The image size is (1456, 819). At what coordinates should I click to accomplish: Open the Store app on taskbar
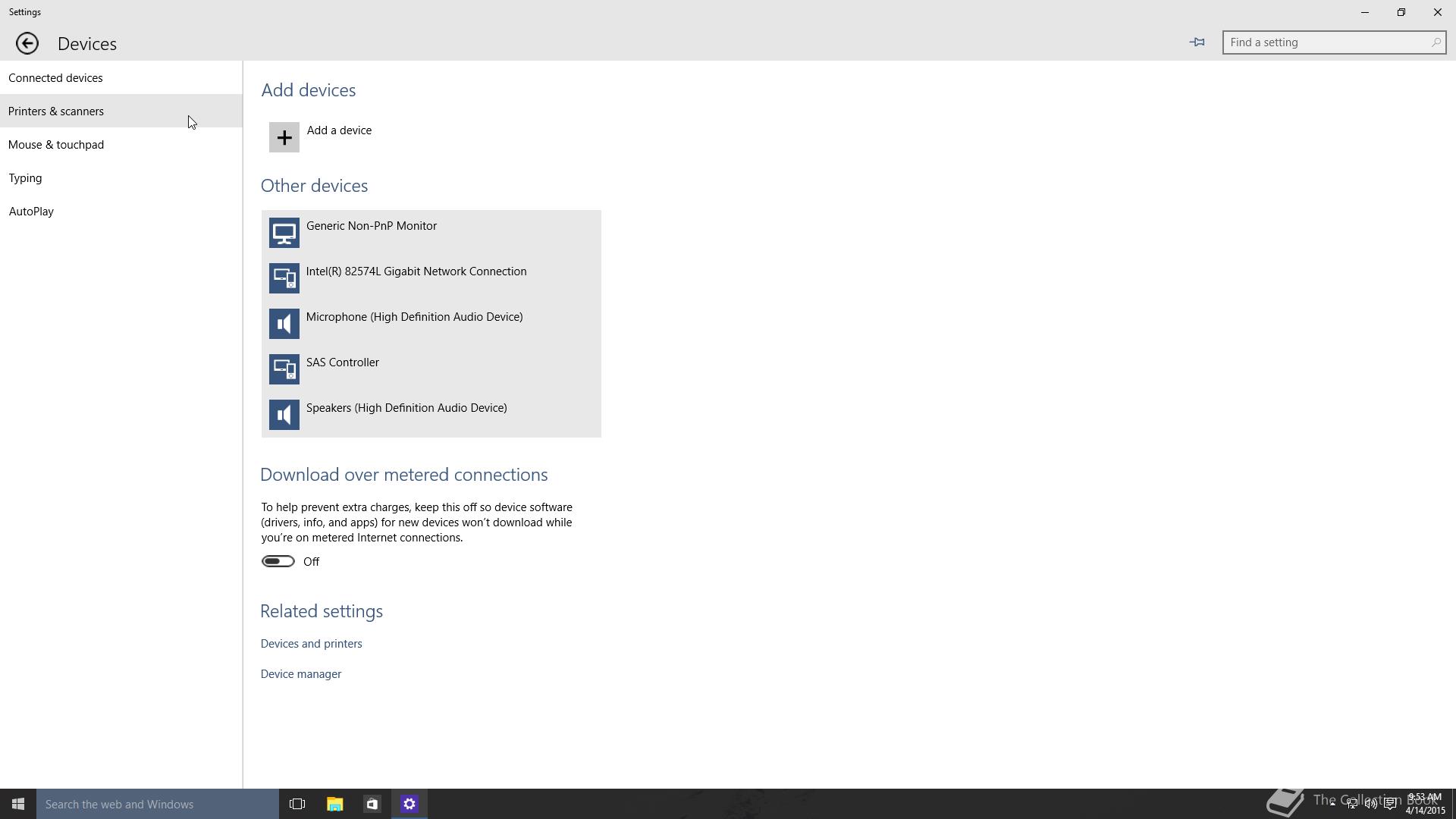click(x=372, y=804)
